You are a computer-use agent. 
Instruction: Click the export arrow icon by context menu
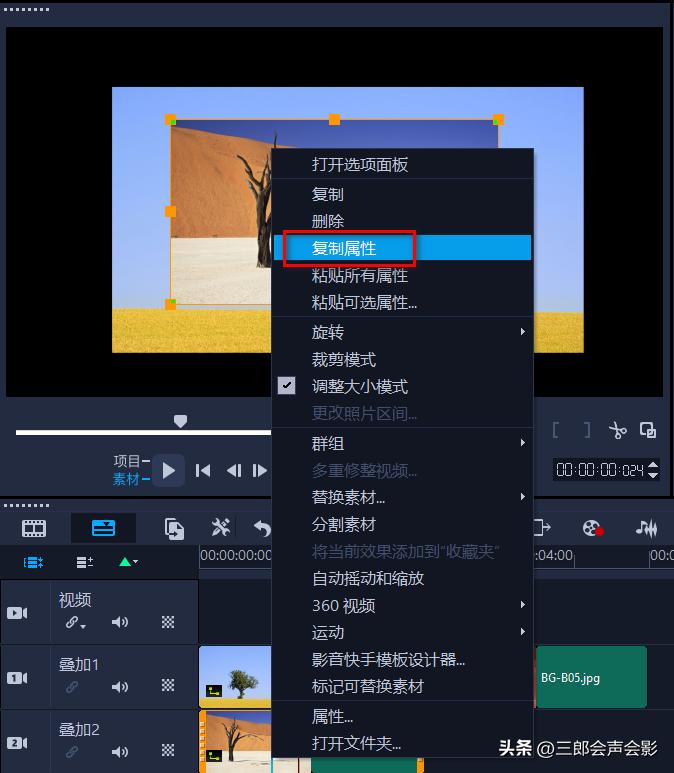542,527
